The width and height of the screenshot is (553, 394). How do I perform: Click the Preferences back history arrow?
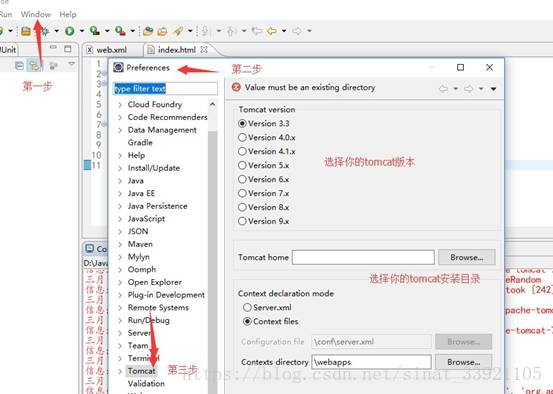[443, 89]
